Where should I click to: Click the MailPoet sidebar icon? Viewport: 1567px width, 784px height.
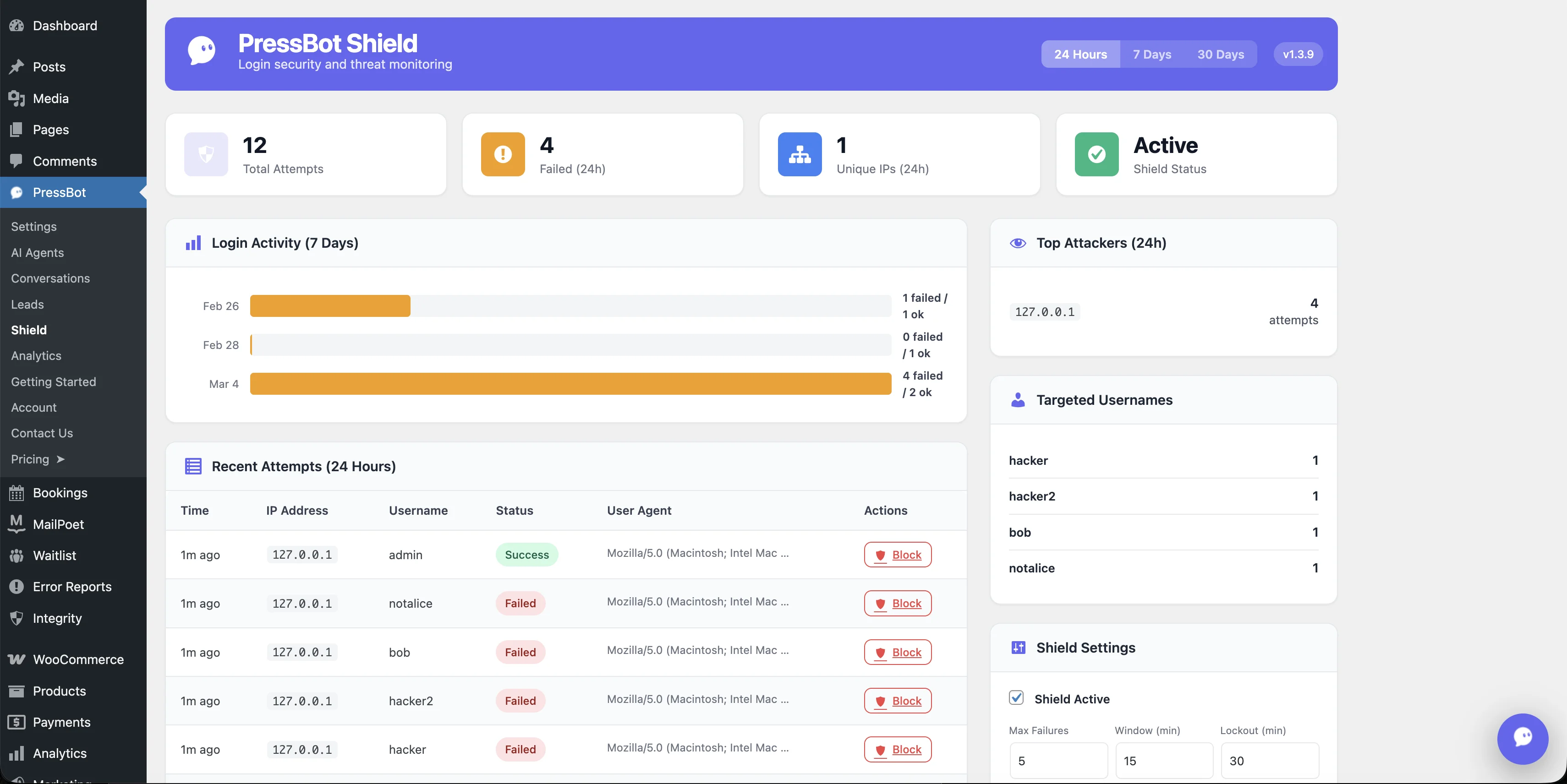coord(16,524)
